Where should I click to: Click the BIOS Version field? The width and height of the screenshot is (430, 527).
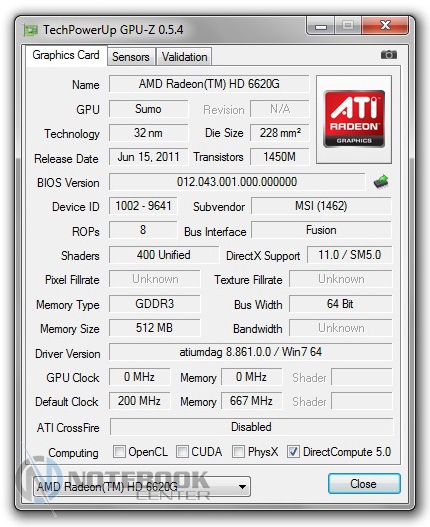click(x=237, y=182)
